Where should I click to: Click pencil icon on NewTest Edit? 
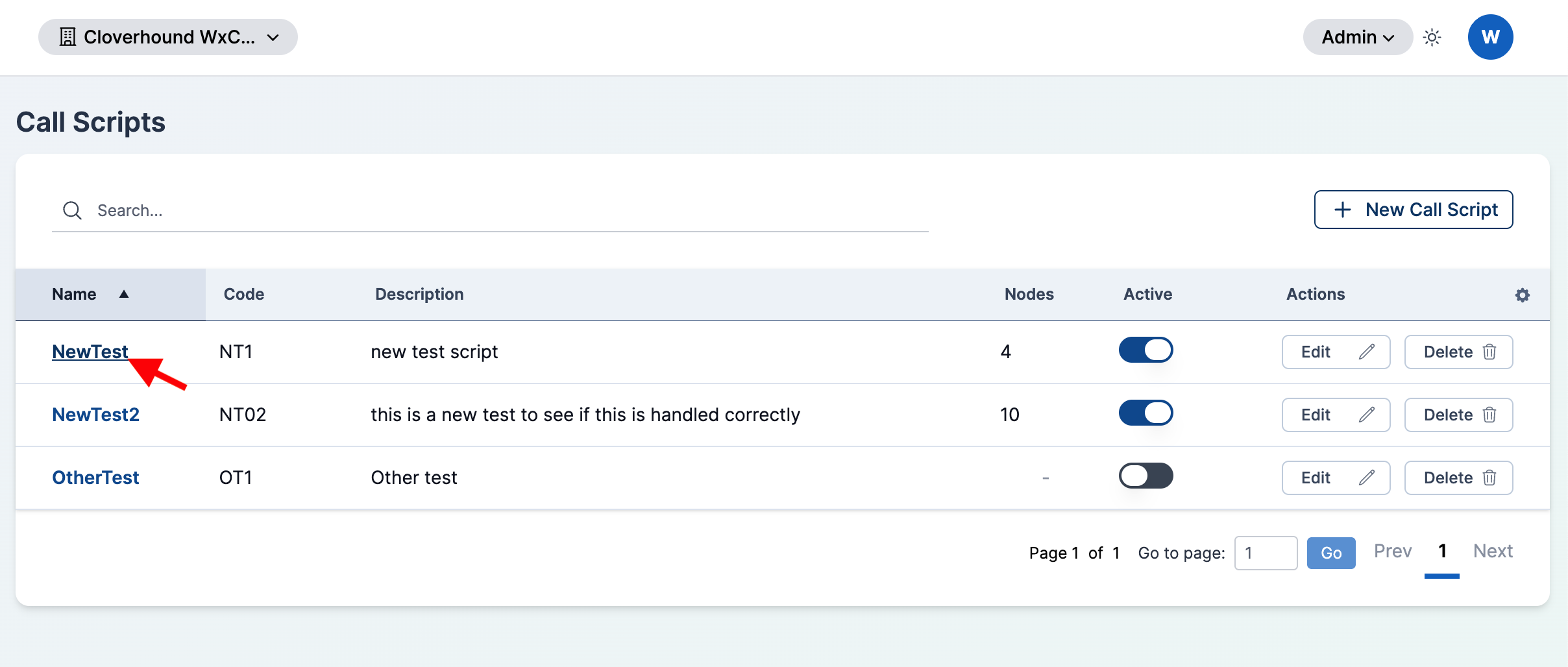[x=1366, y=352]
